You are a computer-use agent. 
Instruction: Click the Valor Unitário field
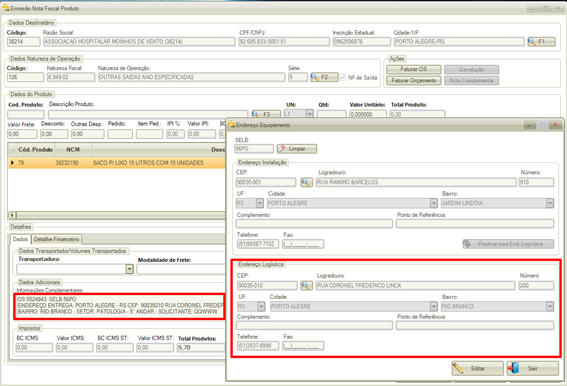(x=368, y=114)
